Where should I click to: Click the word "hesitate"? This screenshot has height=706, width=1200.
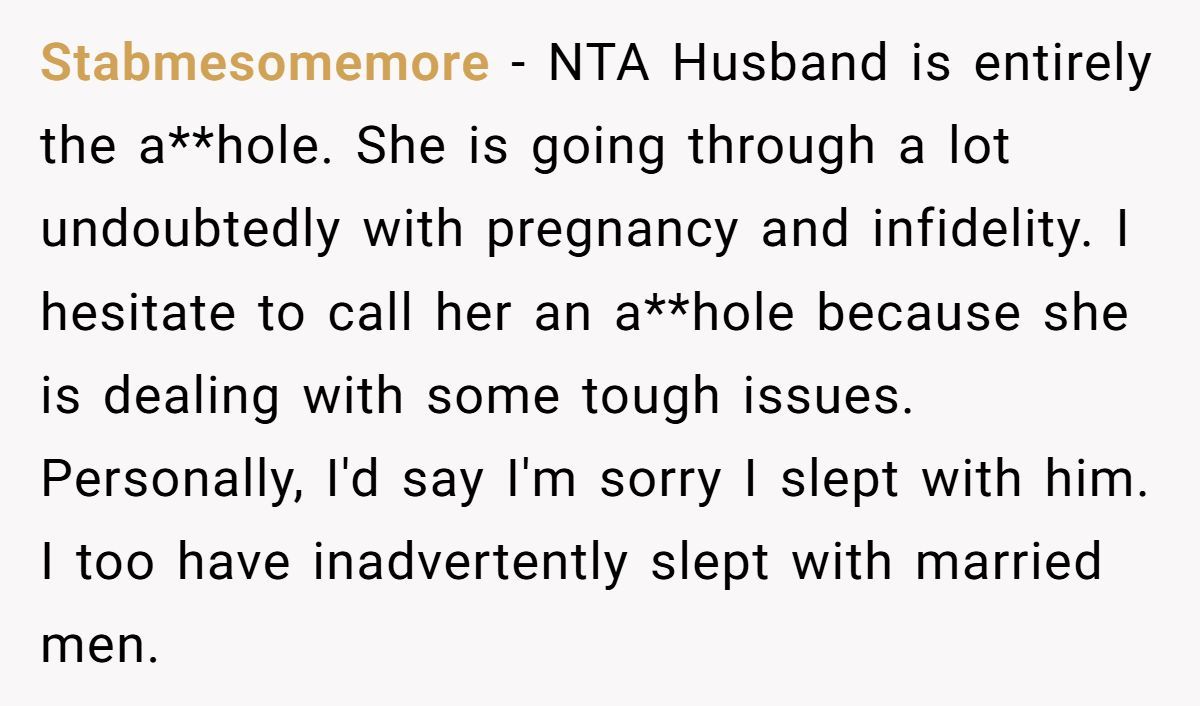coord(136,315)
